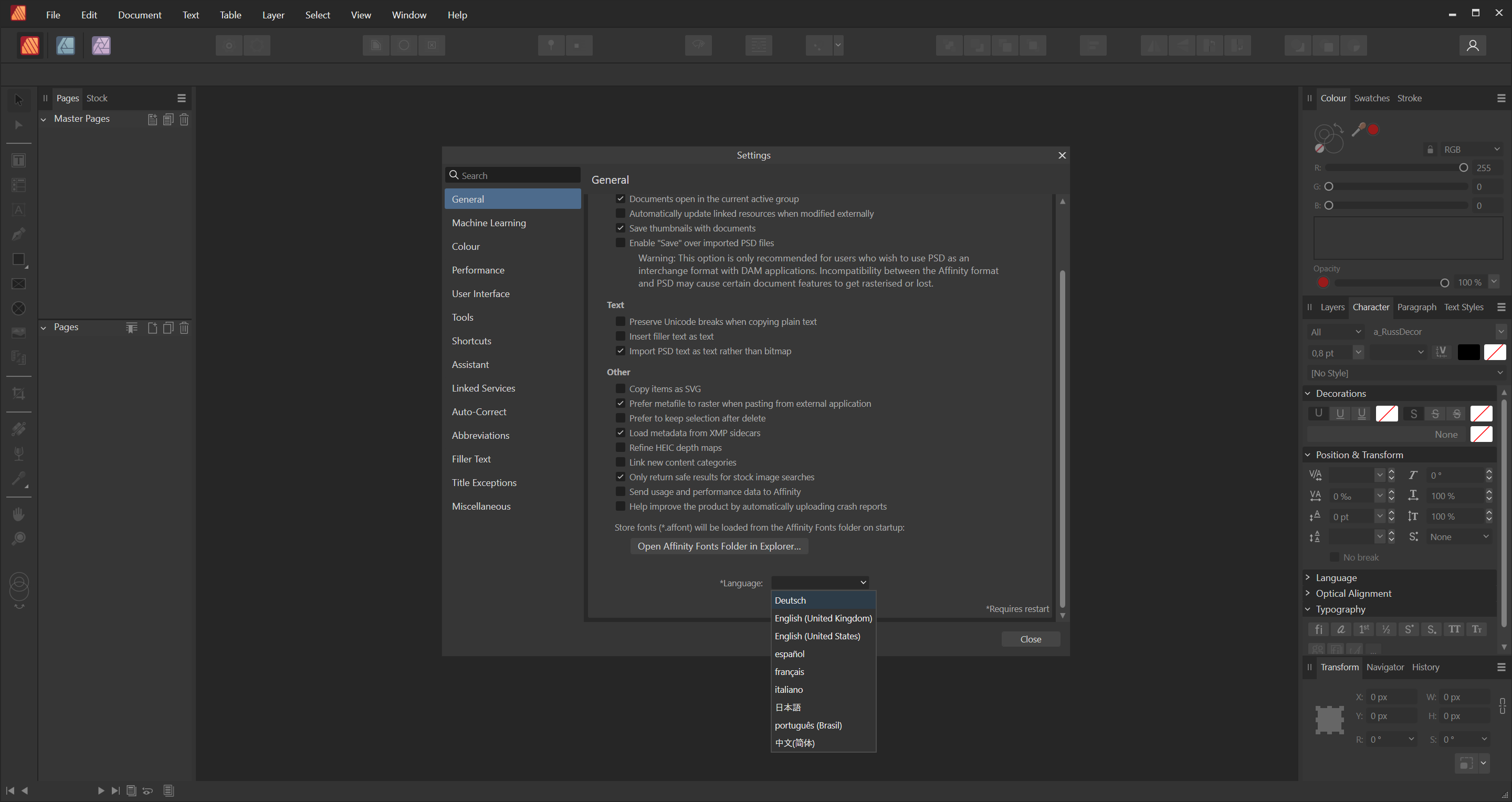The width and height of the screenshot is (1512, 802).
Task: Select the Frame Text tool
Action: 19,160
